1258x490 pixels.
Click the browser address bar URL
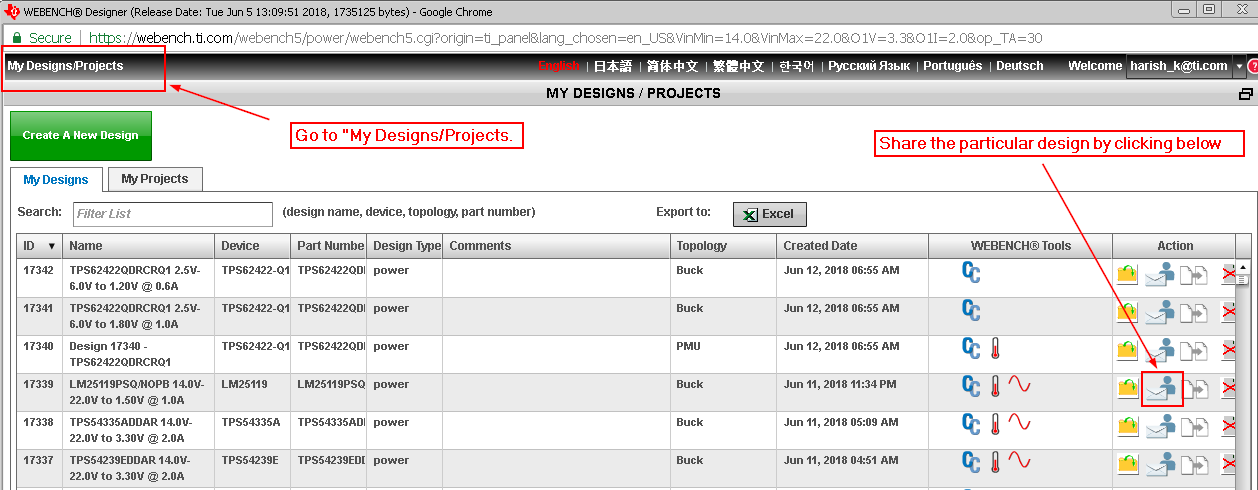pos(565,38)
